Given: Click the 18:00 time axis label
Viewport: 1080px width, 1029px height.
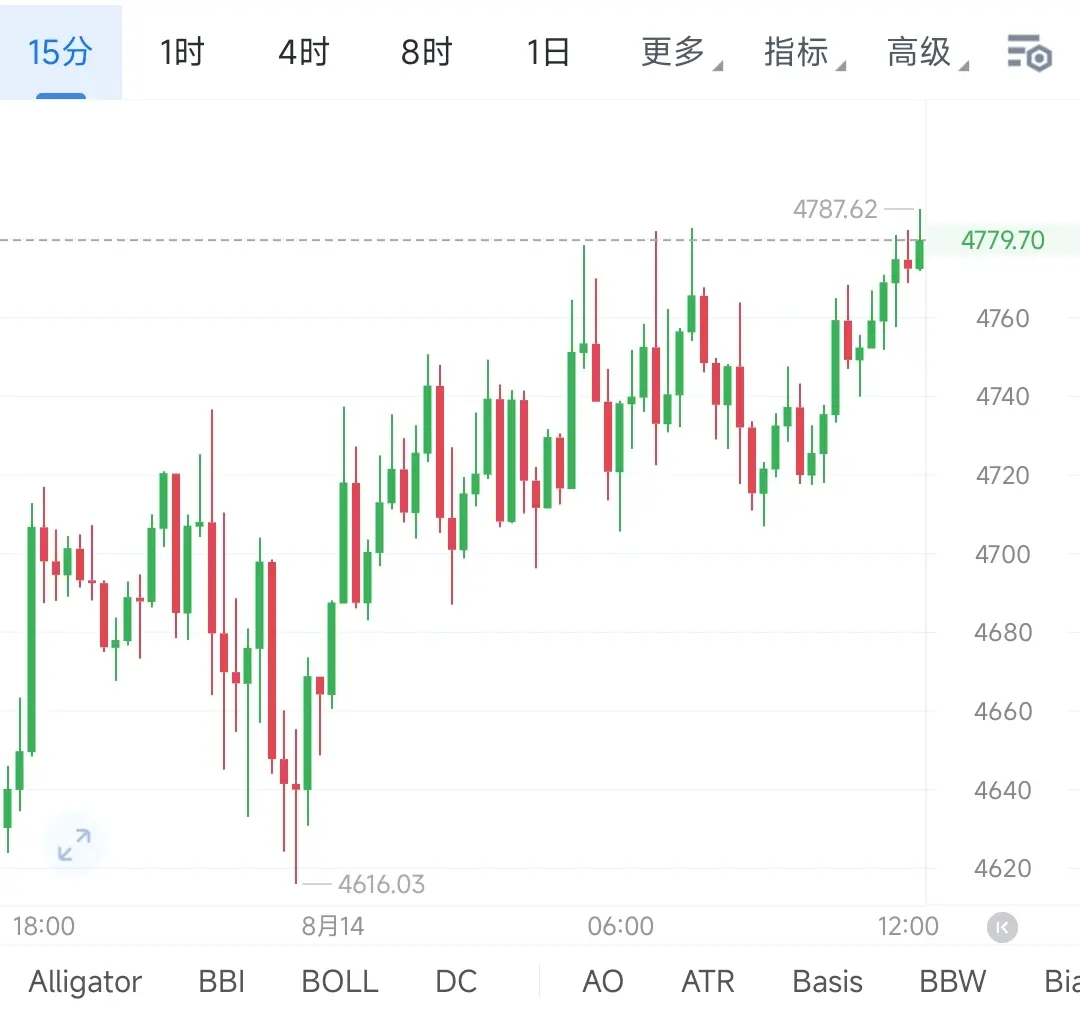Looking at the screenshot, I should [x=43, y=926].
